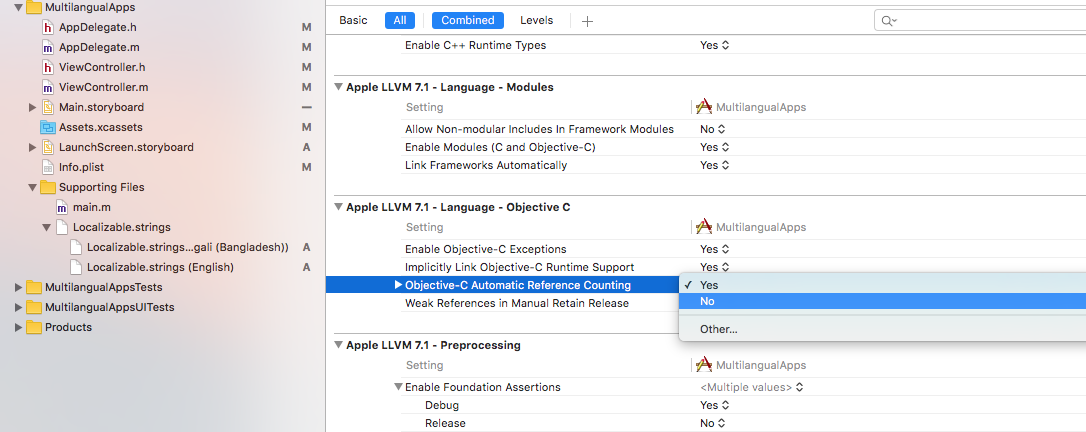
Task: Expand the MultilangualAppsUITests group
Action: pos(18,307)
